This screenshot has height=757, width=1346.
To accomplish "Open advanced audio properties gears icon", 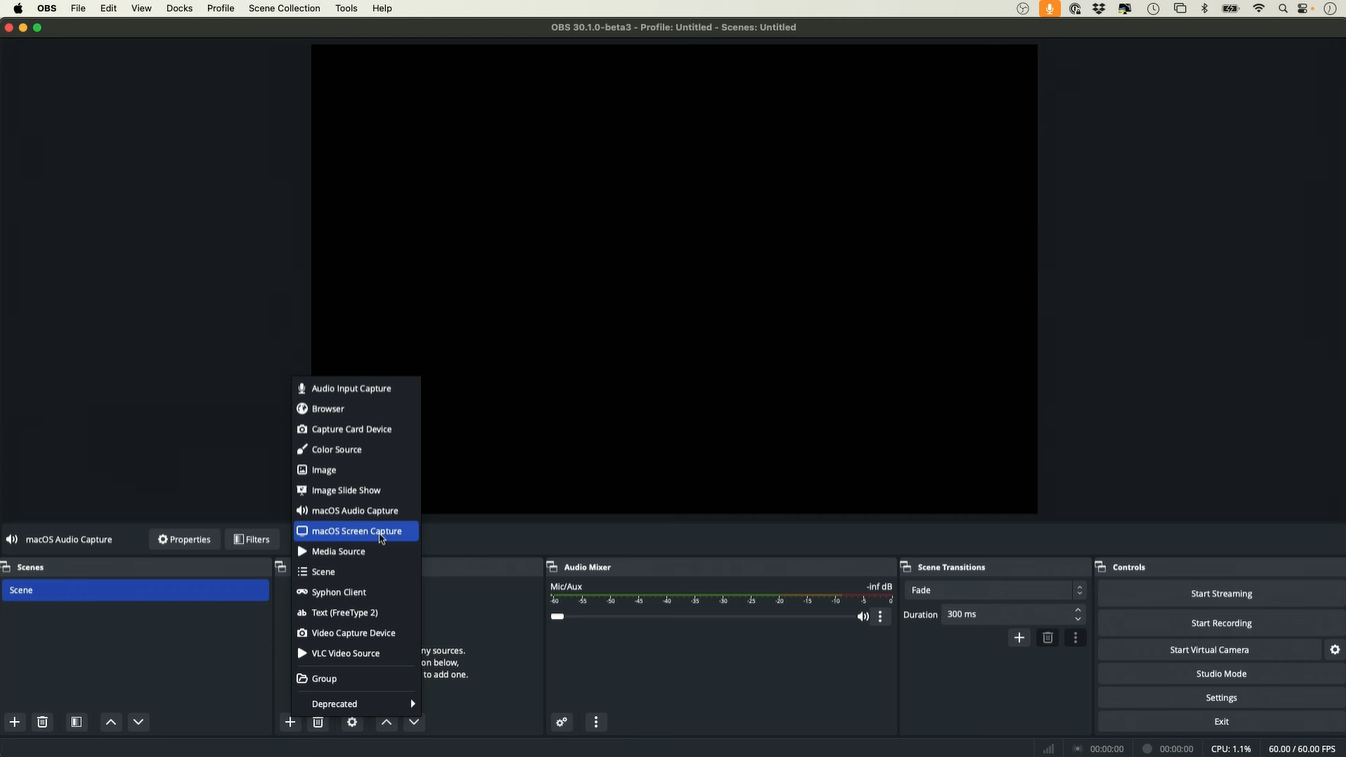I will point(562,722).
